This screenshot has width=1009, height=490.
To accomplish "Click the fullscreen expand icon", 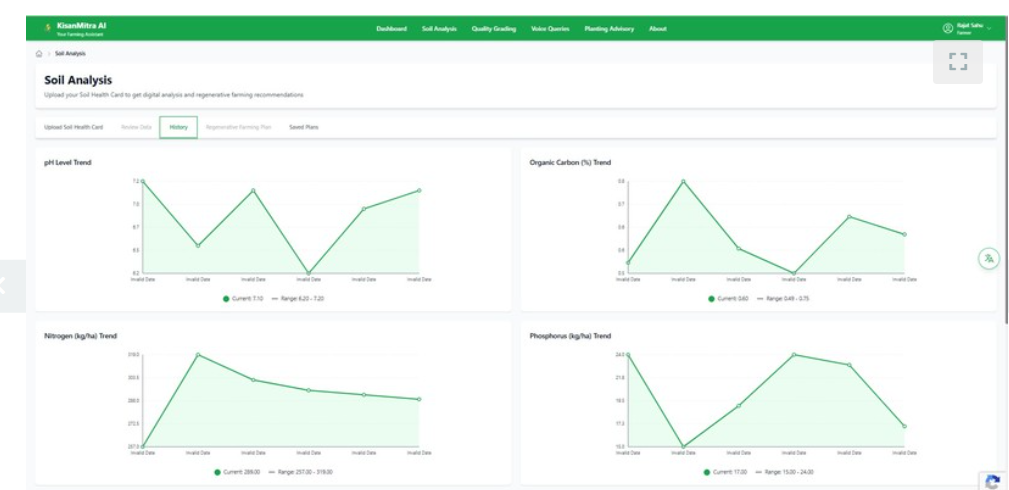I will pyautogui.click(x=958, y=62).
